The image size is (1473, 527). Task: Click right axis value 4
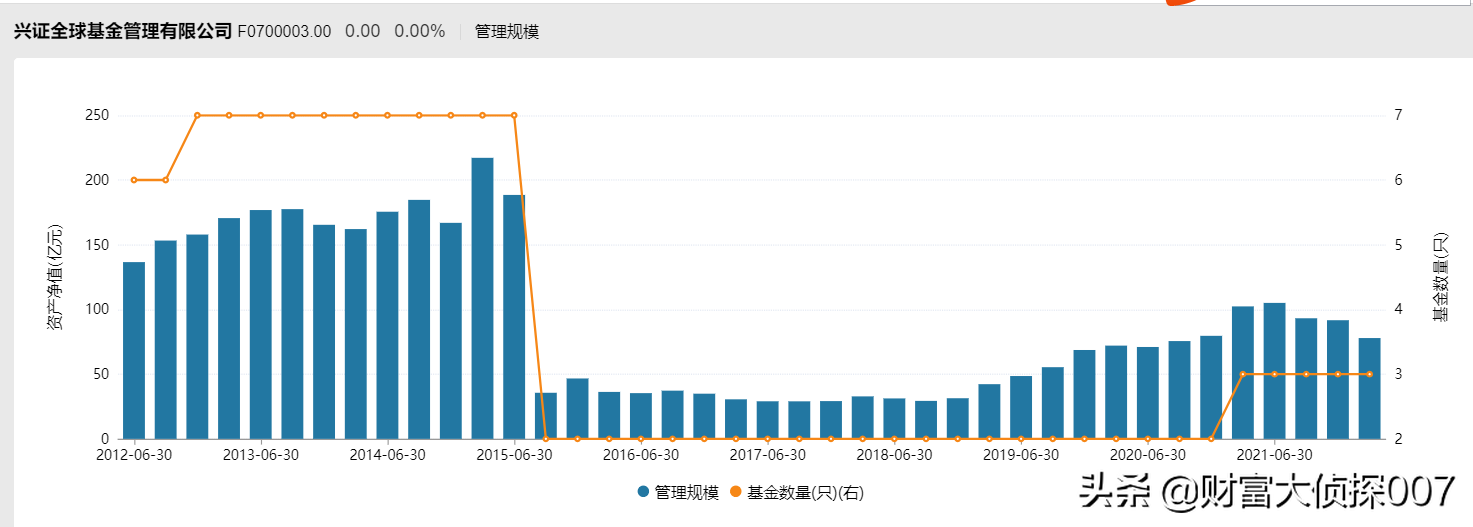(x=1399, y=309)
